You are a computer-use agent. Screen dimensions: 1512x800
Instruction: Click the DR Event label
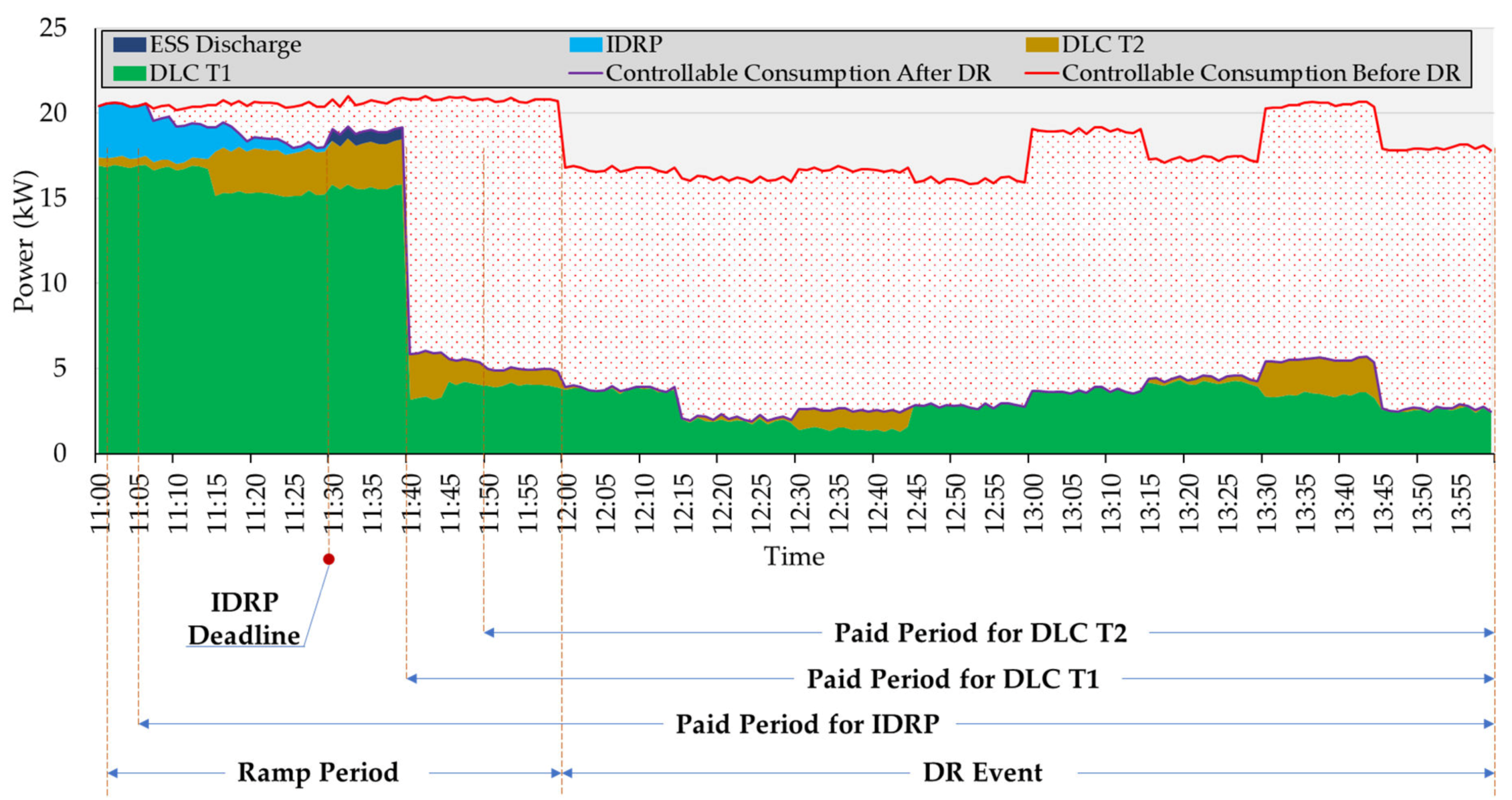[x=982, y=772]
